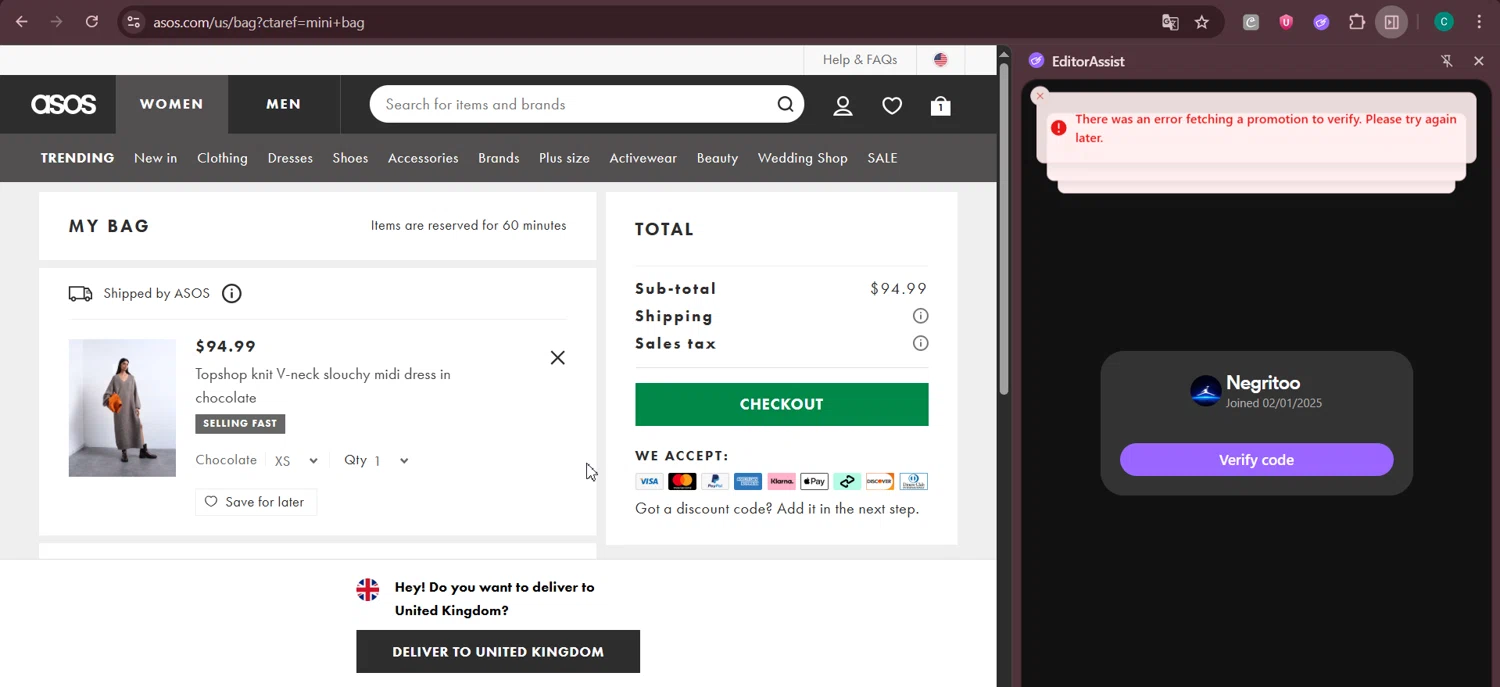Bookmark this page with star icon
Image resolution: width=1500 pixels, height=687 pixels.
coord(1202,22)
